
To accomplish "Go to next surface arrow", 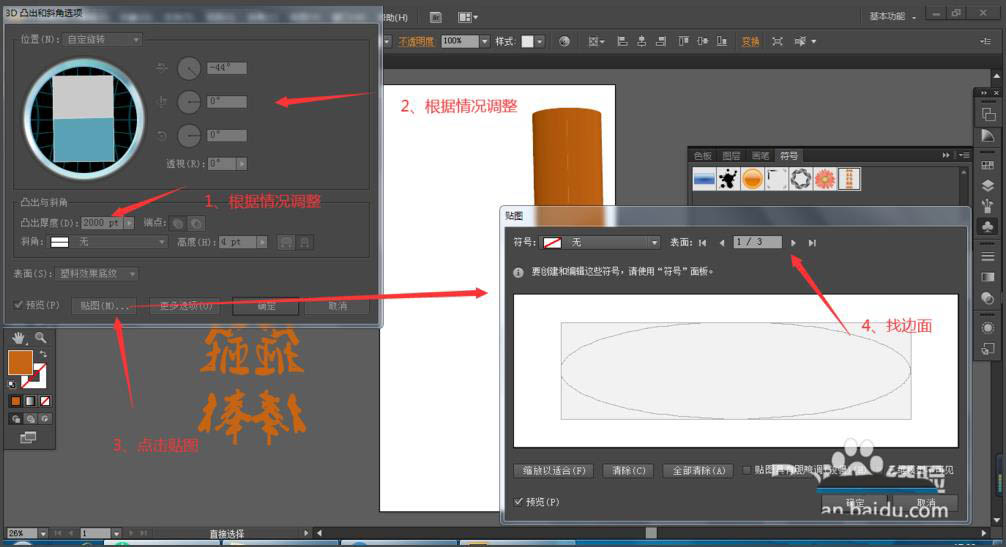I will (x=794, y=243).
